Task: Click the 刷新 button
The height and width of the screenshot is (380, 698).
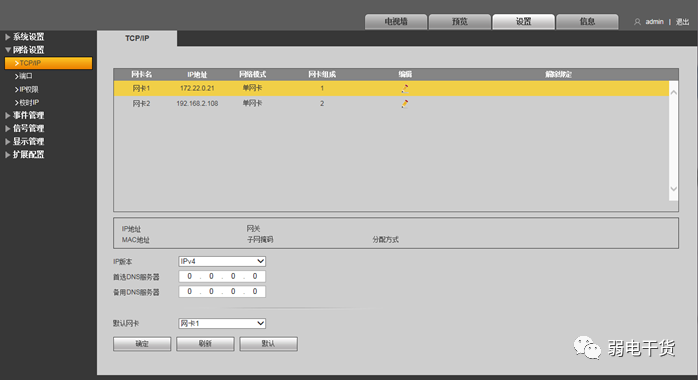Action: coord(205,344)
